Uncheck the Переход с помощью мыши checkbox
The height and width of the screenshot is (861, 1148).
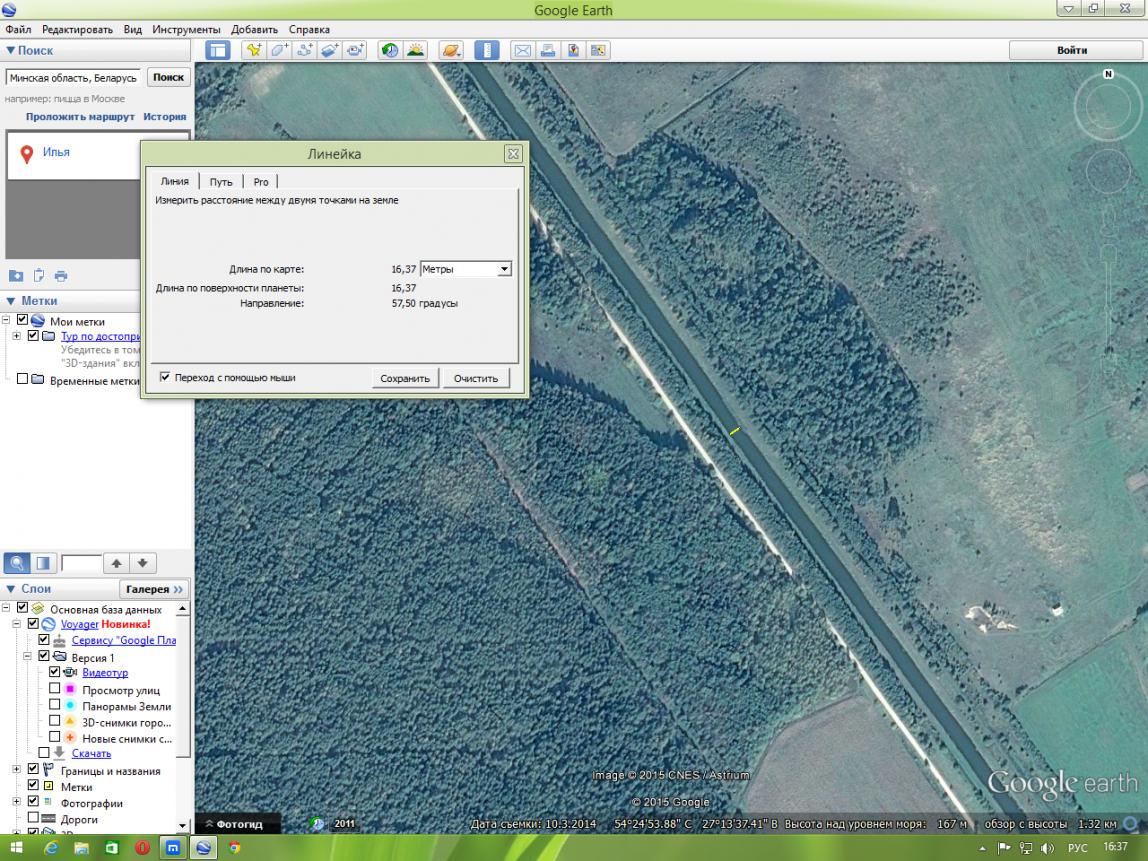point(165,377)
